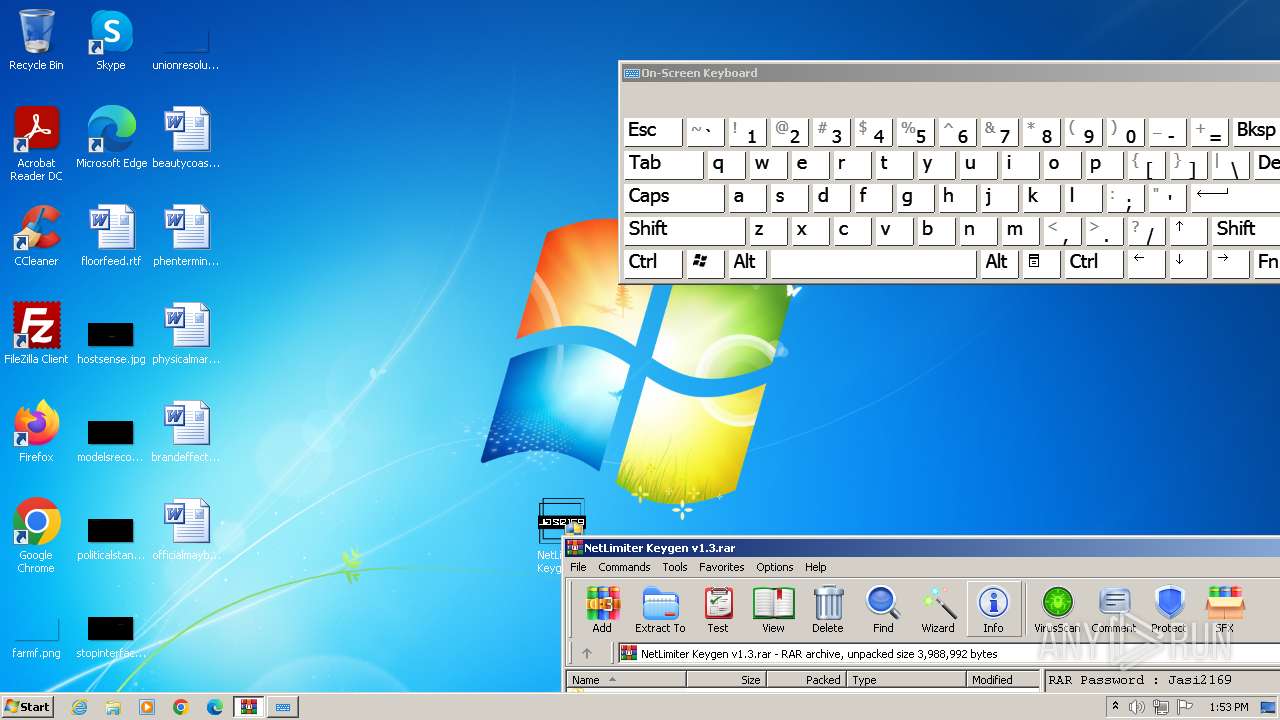Image resolution: width=1280 pixels, height=720 pixels.
Task: Toggle the right Ctrl key
Action: point(1093,263)
